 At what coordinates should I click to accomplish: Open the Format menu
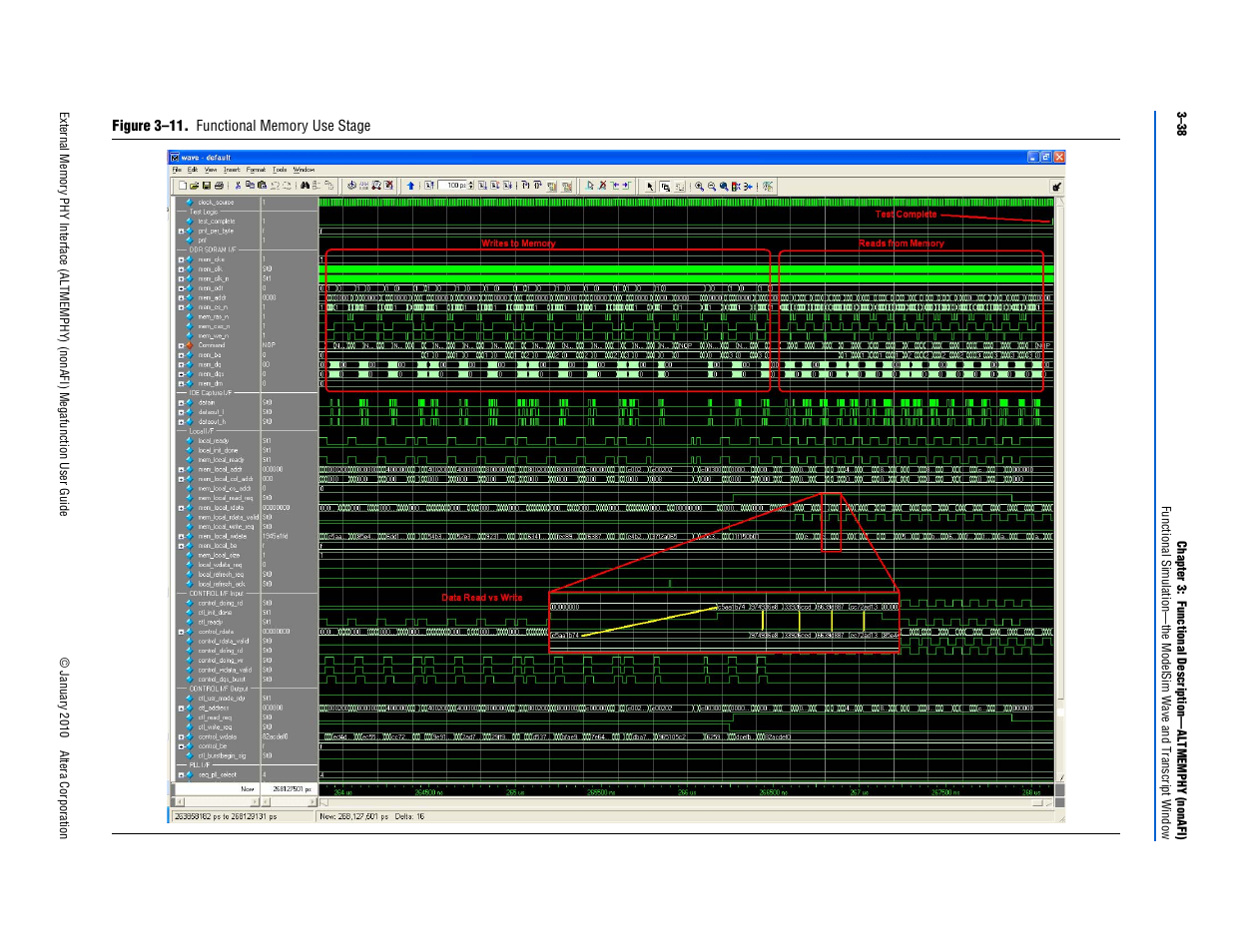(257, 170)
